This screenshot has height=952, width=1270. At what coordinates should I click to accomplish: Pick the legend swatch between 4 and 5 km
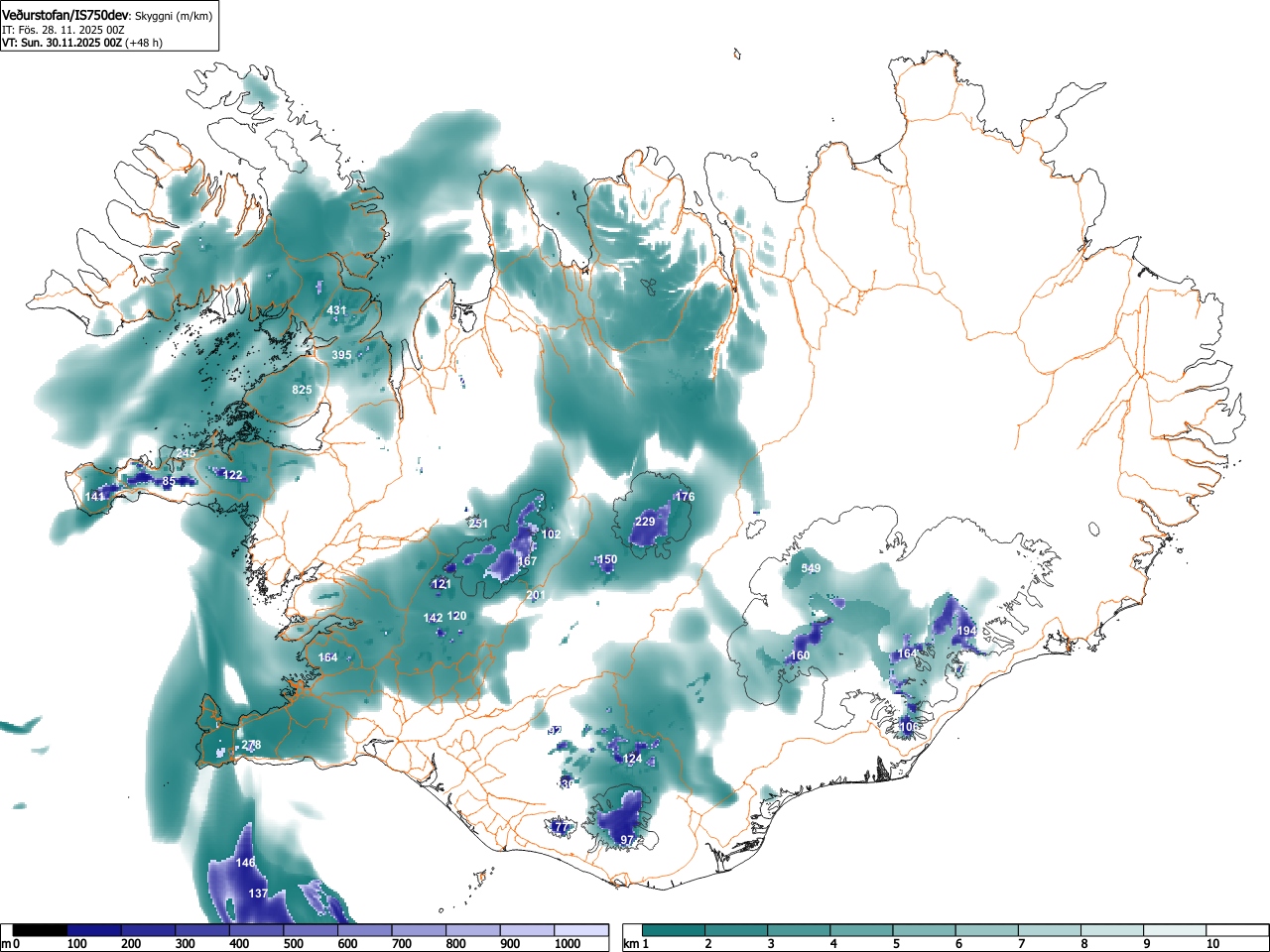[x=863, y=930]
